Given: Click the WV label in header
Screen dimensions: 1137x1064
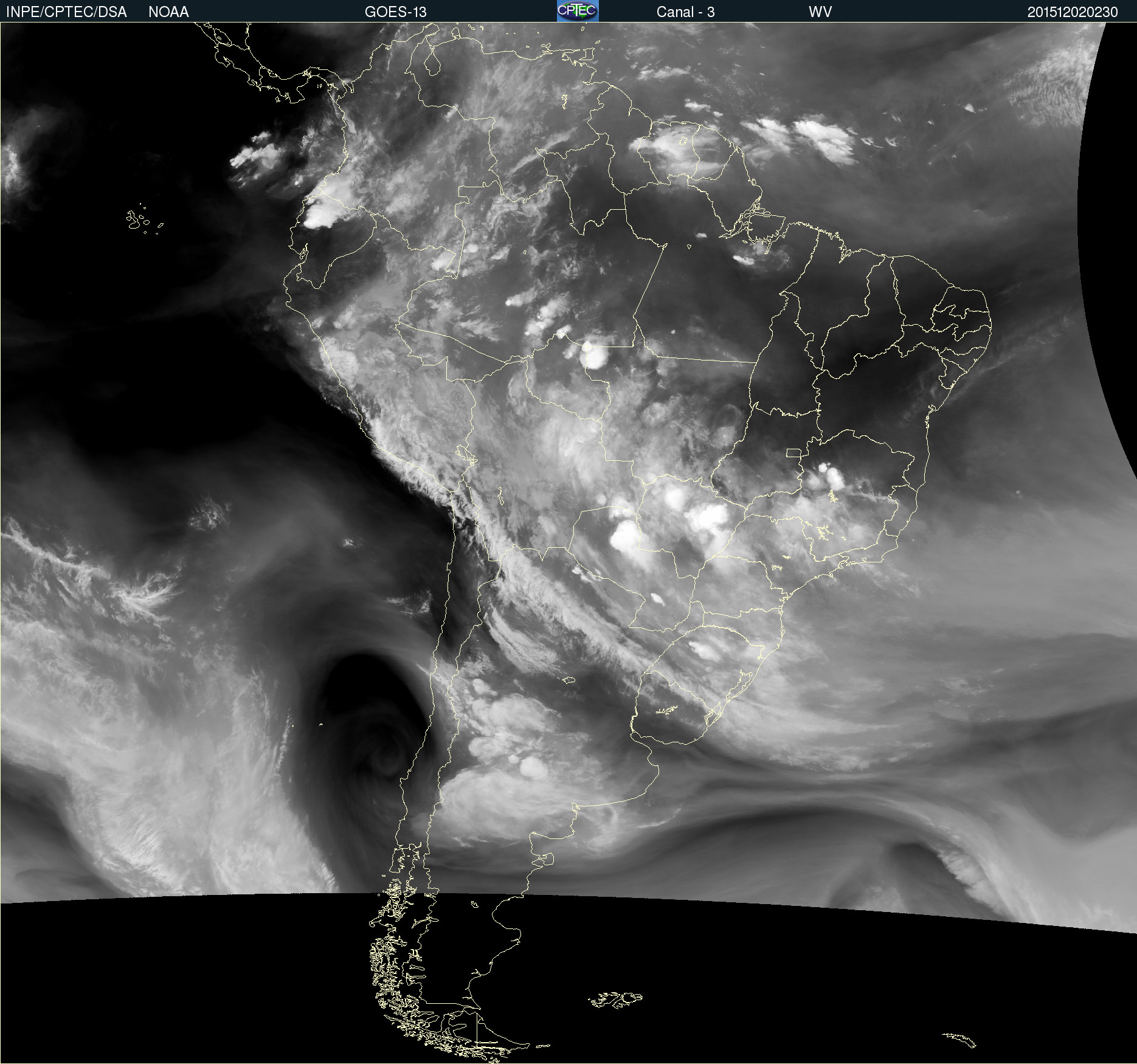Looking at the screenshot, I should 820,12.
